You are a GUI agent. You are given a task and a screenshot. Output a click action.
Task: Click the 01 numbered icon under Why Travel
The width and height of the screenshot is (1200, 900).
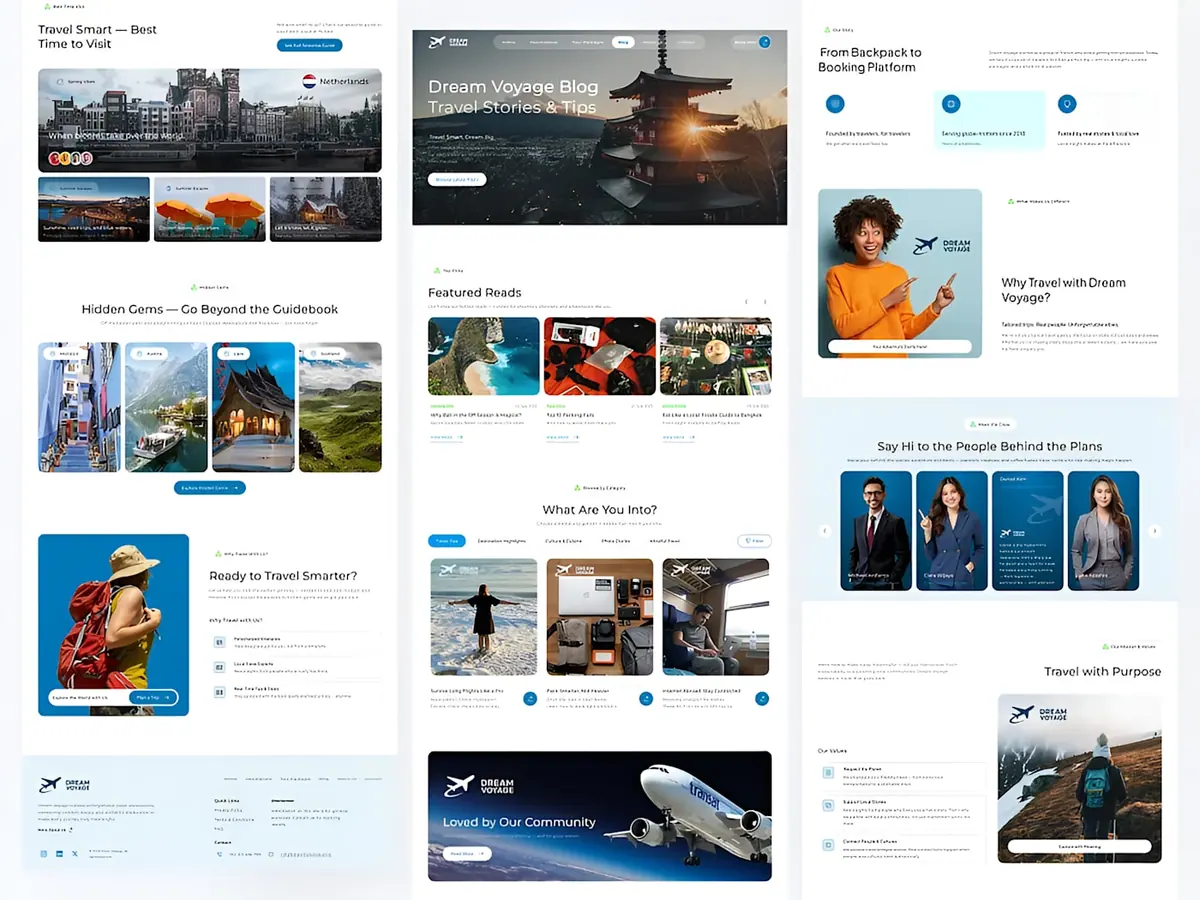click(x=219, y=642)
